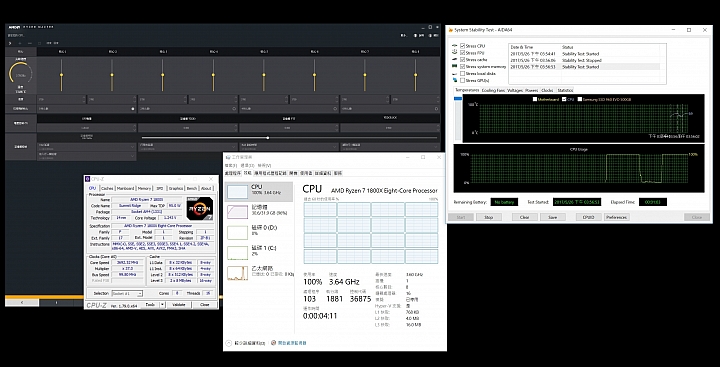Image resolution: width=720 pixels, height=367 pixels.
Task: Click the CPU usage thumbnail in Task Manager
Action: pos(237,192)
